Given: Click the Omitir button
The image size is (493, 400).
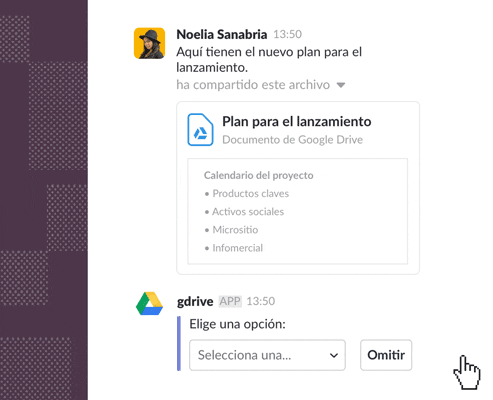Looking at the screenshot, I should [x=386, y=355].
